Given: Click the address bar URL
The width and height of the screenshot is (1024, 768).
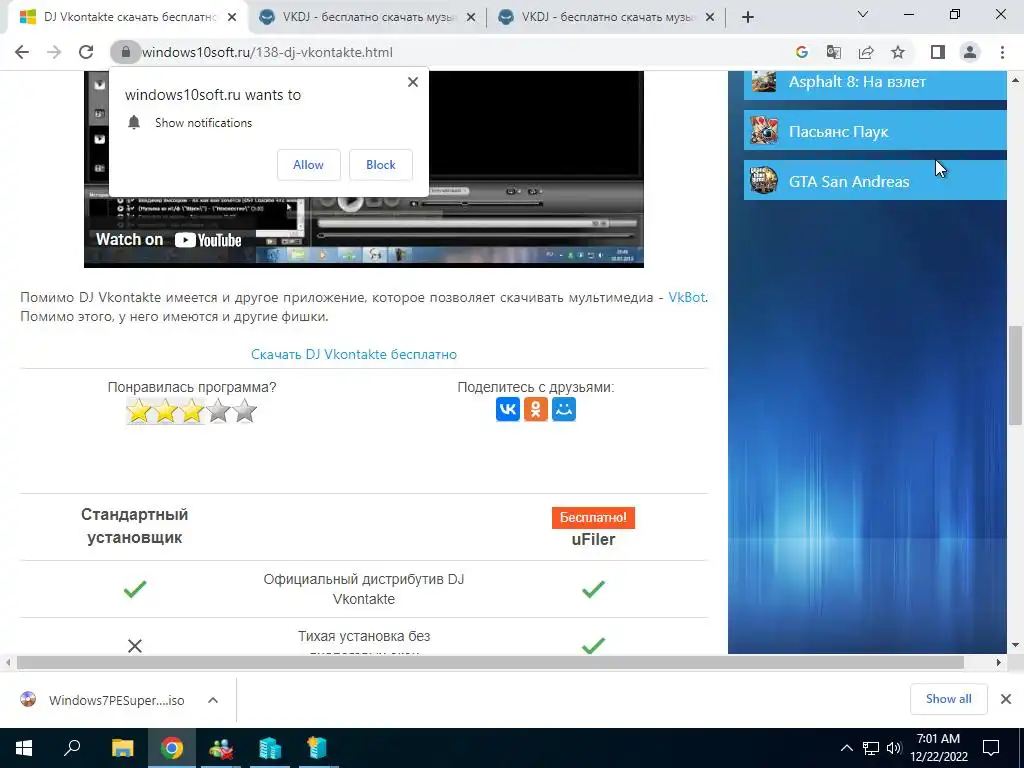Looking at the screenshot, I should [x=267, y=52].
